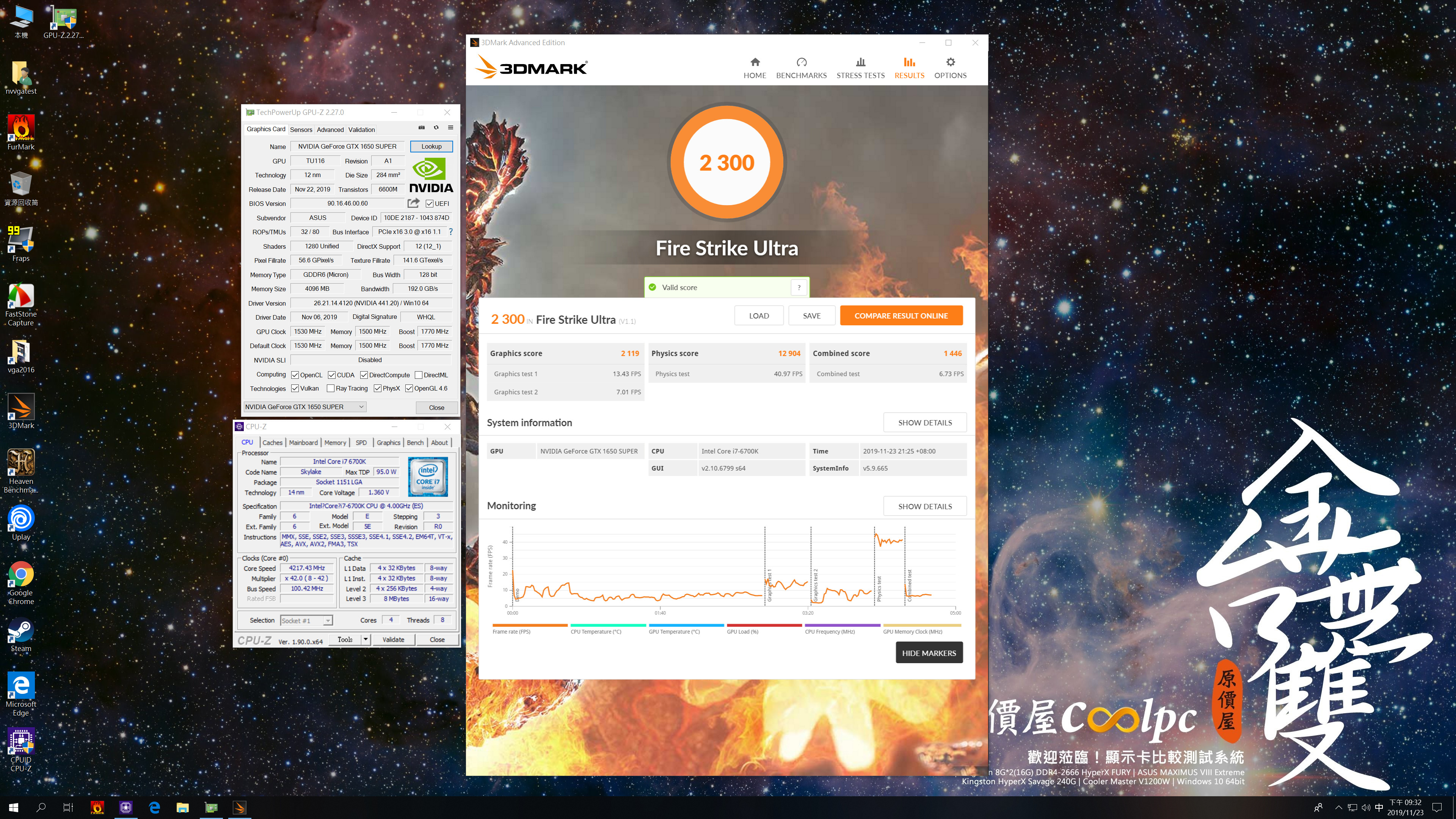Toggle DirectCompute checkbox in GPU-Z
Screen dimensions: 1456x819
[364, 375]
